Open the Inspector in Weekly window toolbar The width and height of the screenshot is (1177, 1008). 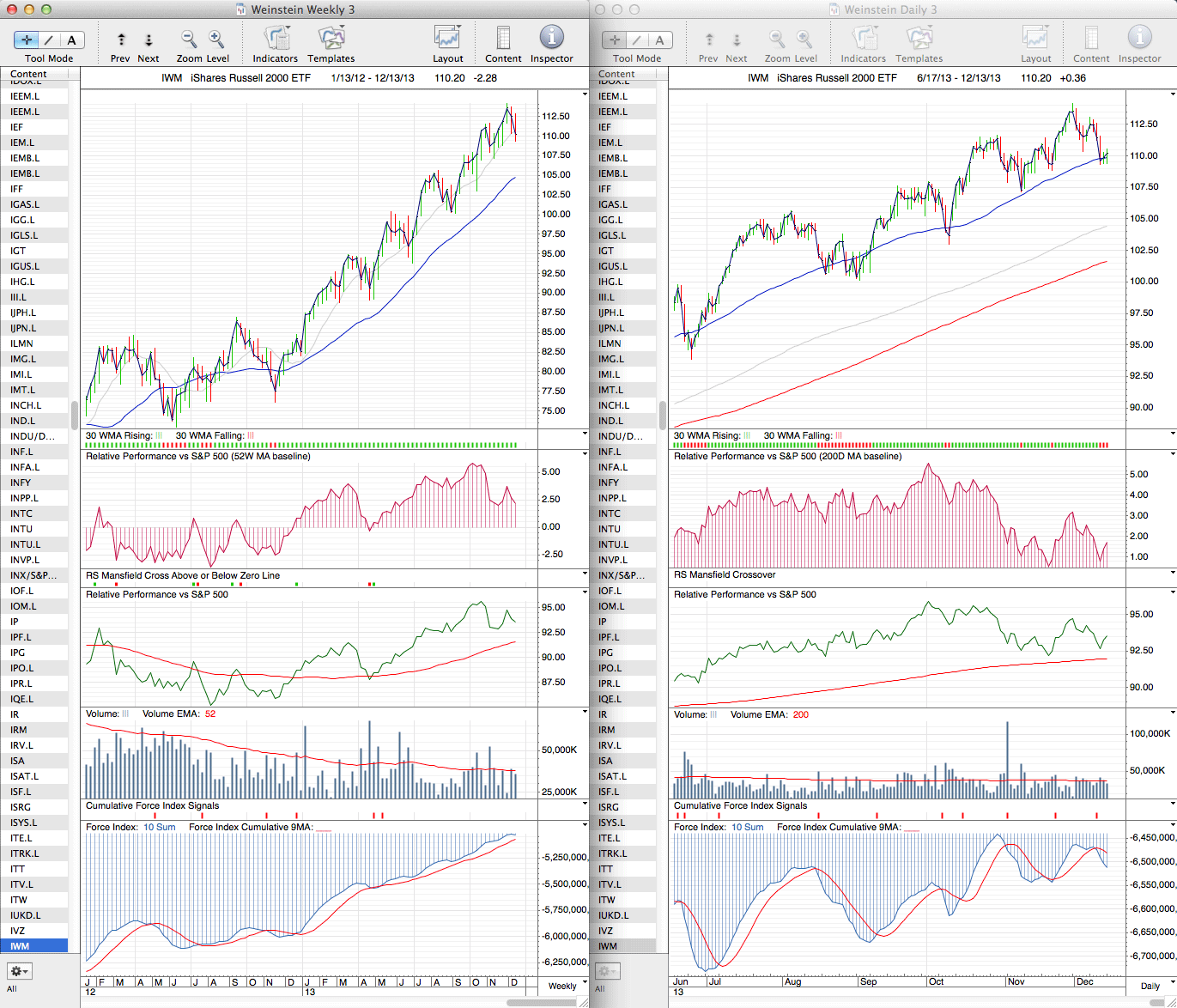(x=551, y=38)
